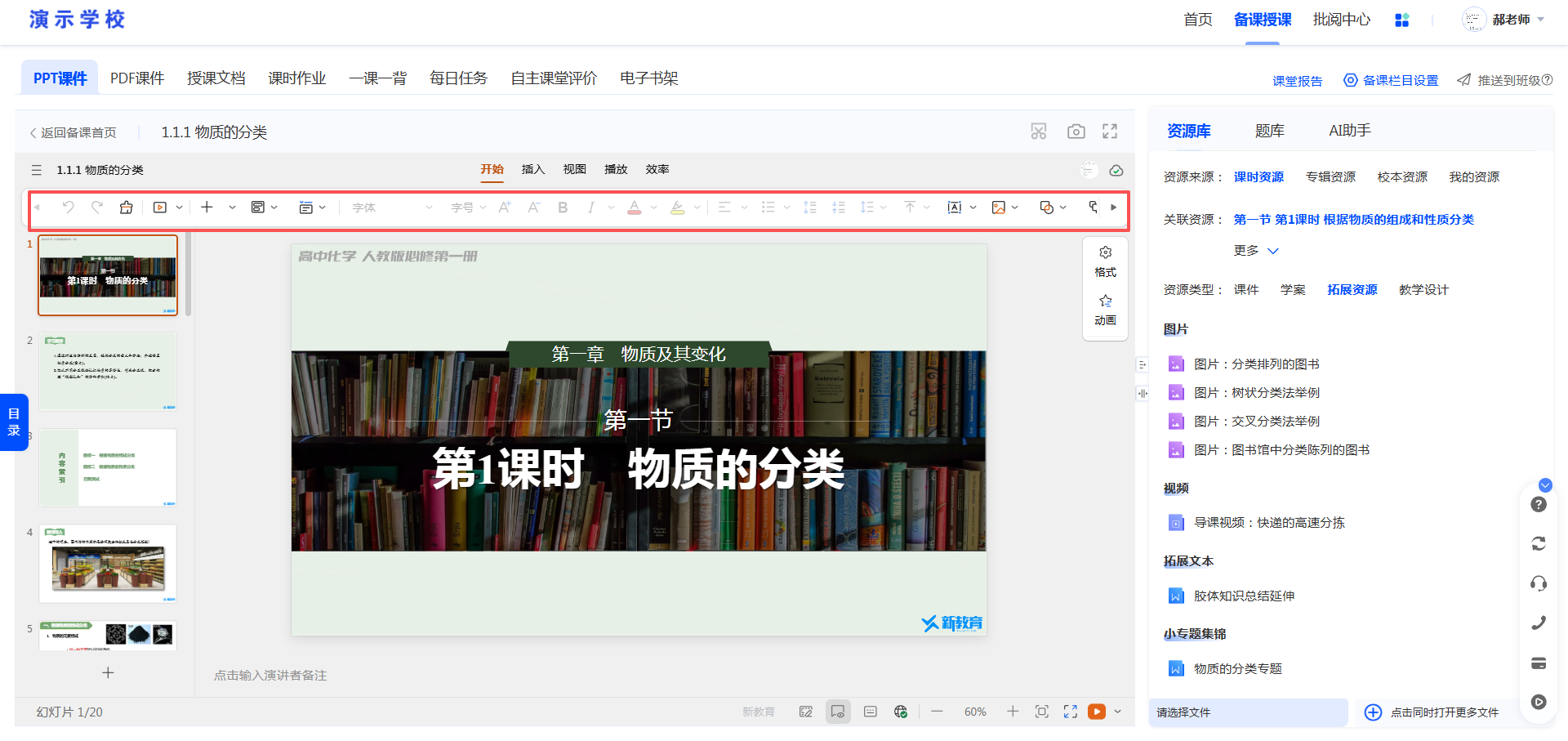Go to 批阅中心 in the top navigation
1568x741 pixels.
tap(1342, 20)
